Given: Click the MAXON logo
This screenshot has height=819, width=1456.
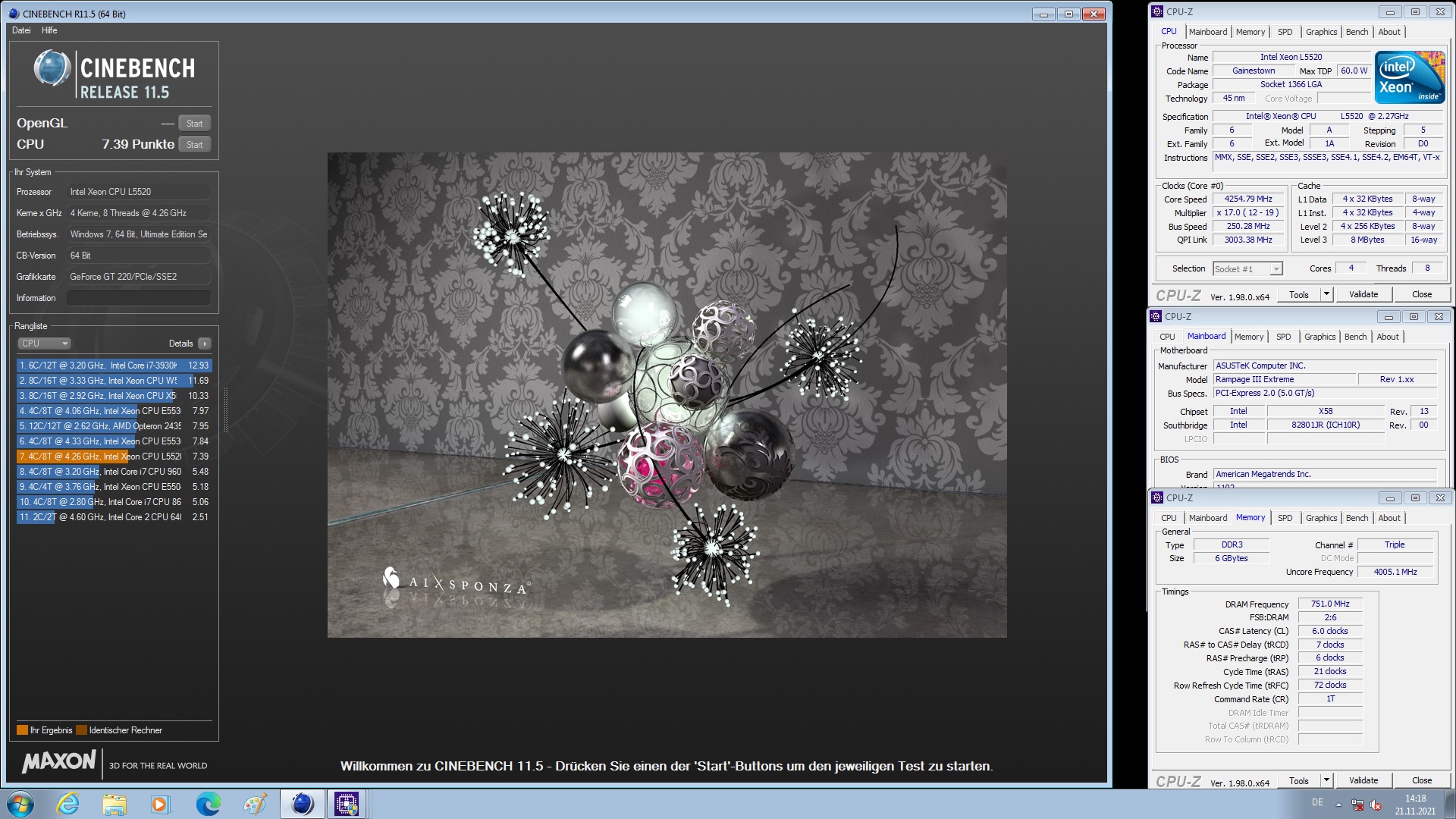Looking at the screenshot, I should click(x=59, y=761).
